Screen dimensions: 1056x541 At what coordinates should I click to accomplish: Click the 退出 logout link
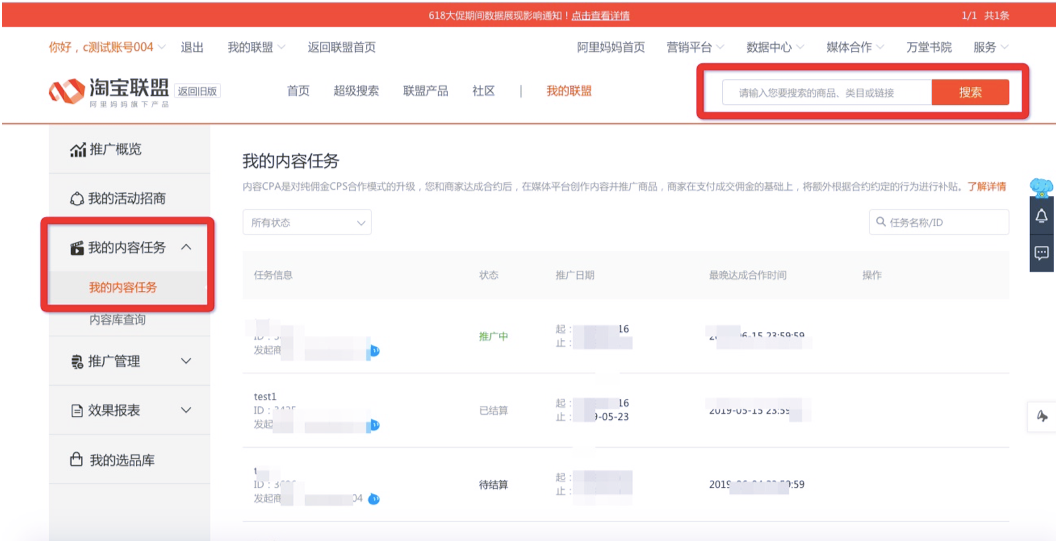(x=192, y=47)
